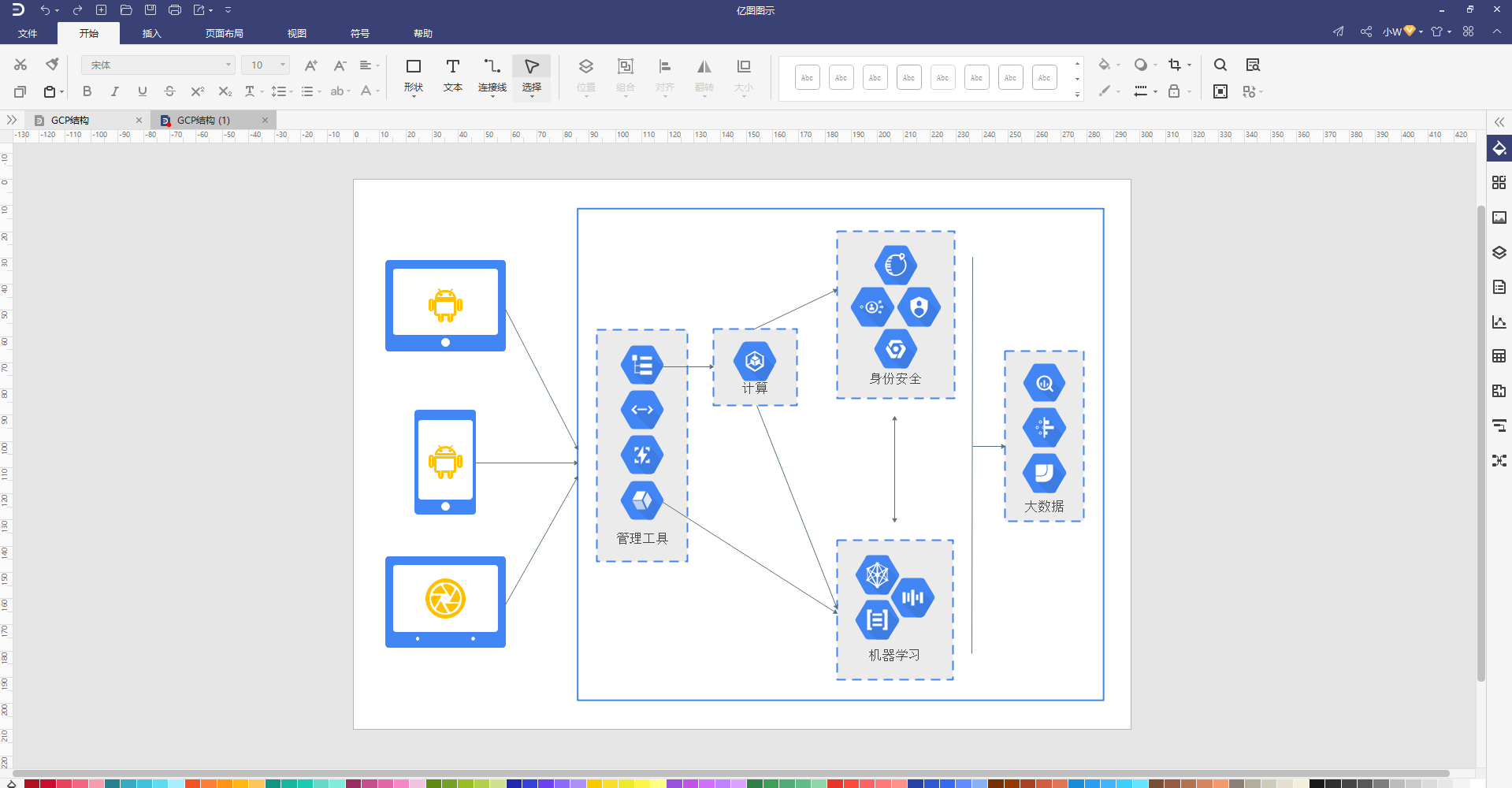This screenshot has width=1512, height=788.
Task: Click the Save disk icon in title bar
Action: [x=150, y=10]
